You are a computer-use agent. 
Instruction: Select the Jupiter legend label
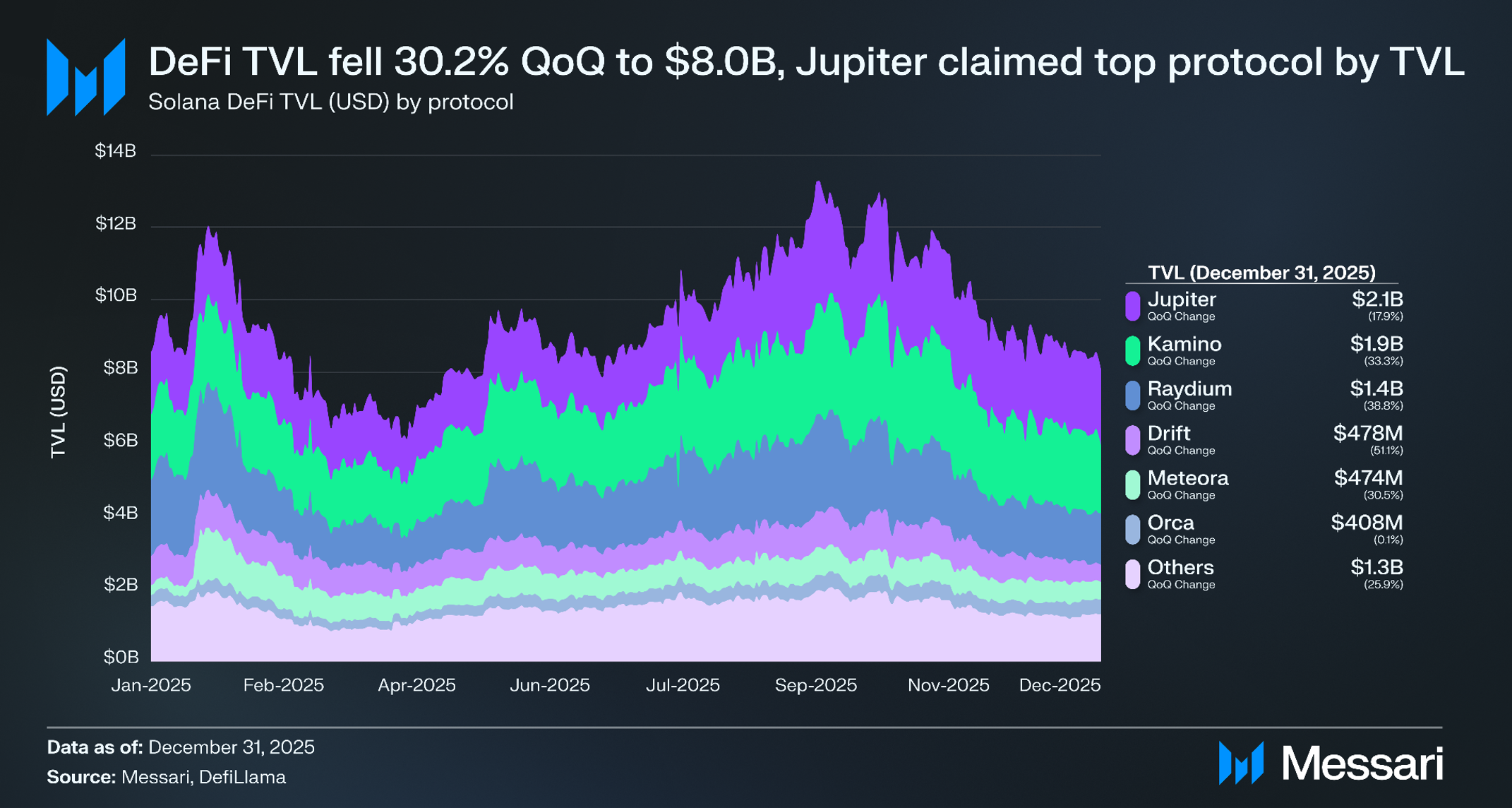pos(1182,299)
